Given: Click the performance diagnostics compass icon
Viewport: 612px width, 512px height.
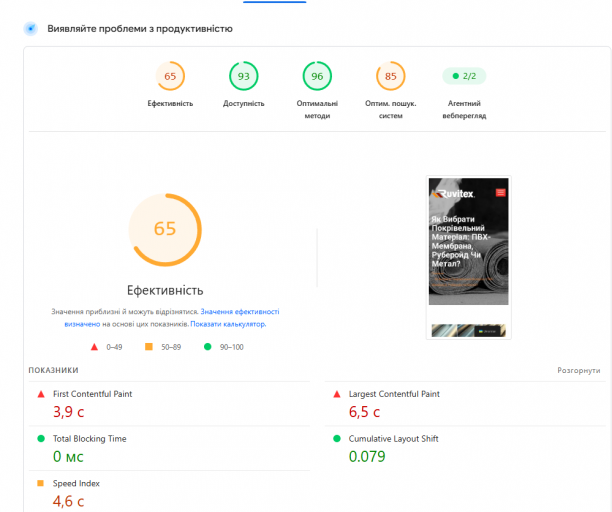Looking at the screenshot, I should (30, 28).
